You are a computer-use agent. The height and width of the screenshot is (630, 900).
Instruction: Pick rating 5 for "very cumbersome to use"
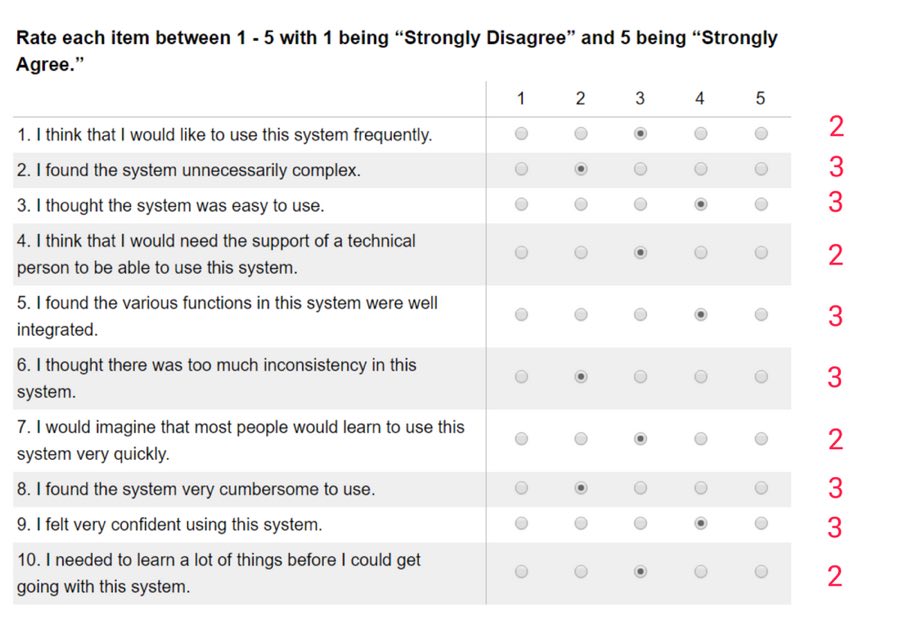[761, 488]
